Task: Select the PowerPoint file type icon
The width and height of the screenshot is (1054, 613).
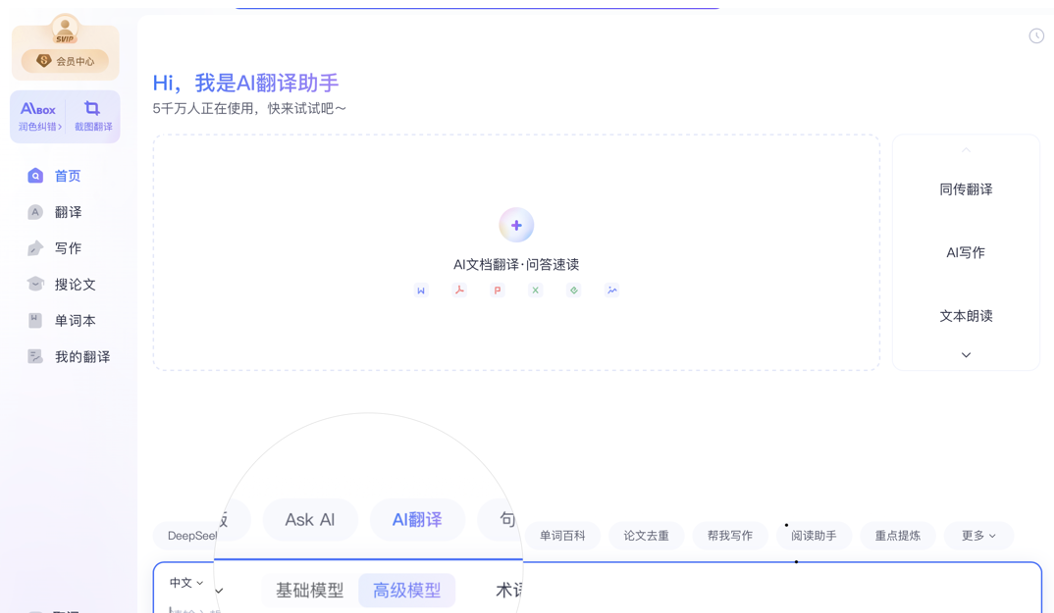Action: pyautogui.click(x=497, y=290)
